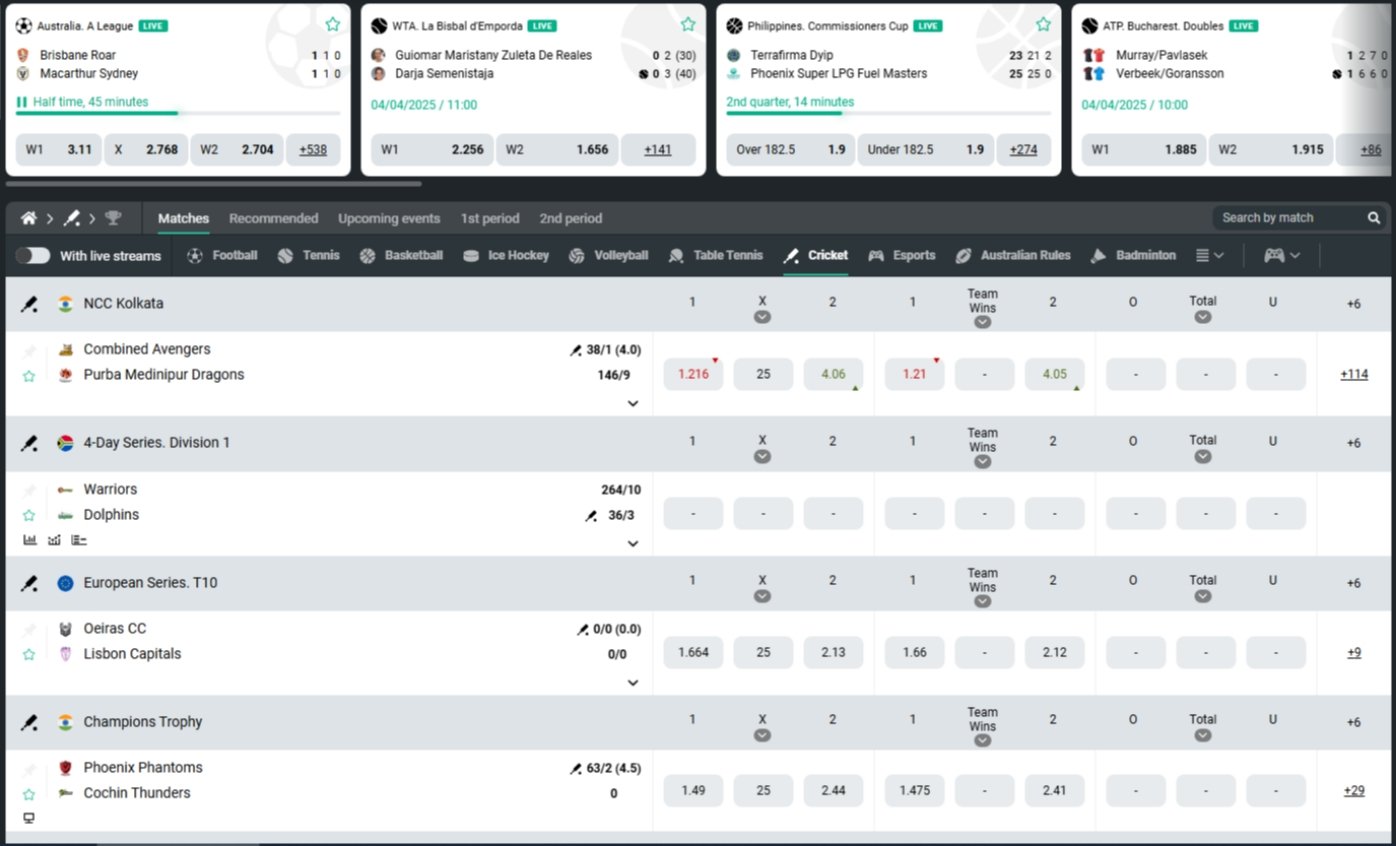Open +114 markets for Combined Avengers
Image resolution: width=1396 pixels, height=846 pixels.
pos(1354,374)
